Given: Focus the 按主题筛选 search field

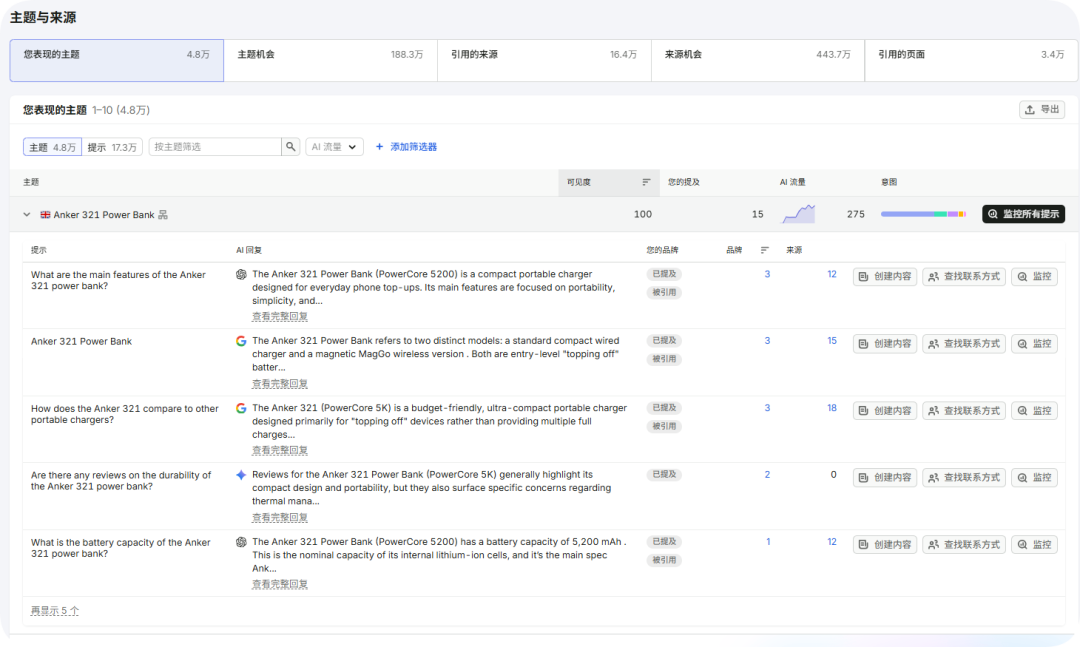Looking at the screenshot, I should (x=215, y=147).
